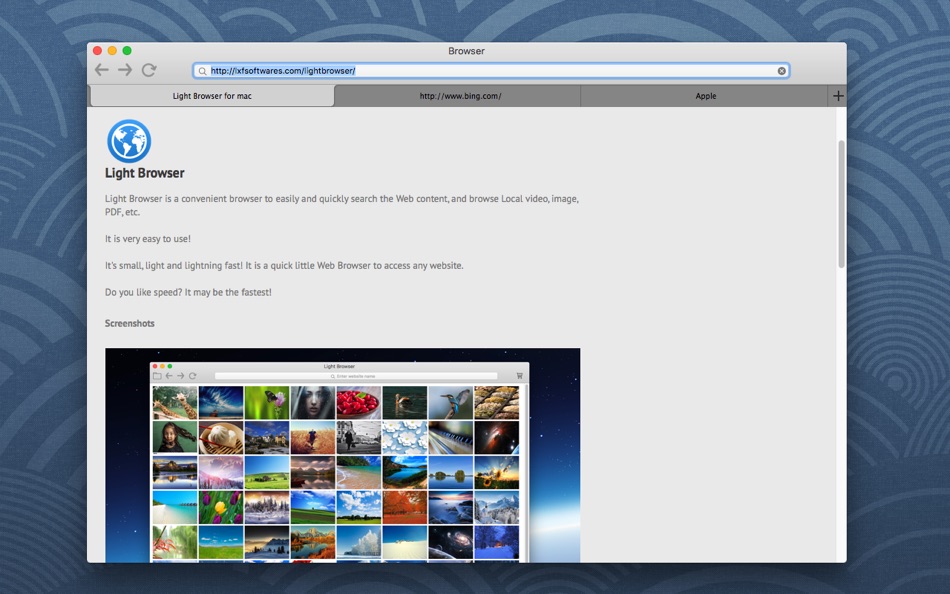This screenshot has height=594, width=950.
Task: Click the Light Browser globe logo
Action: click(x=129, y=141)
